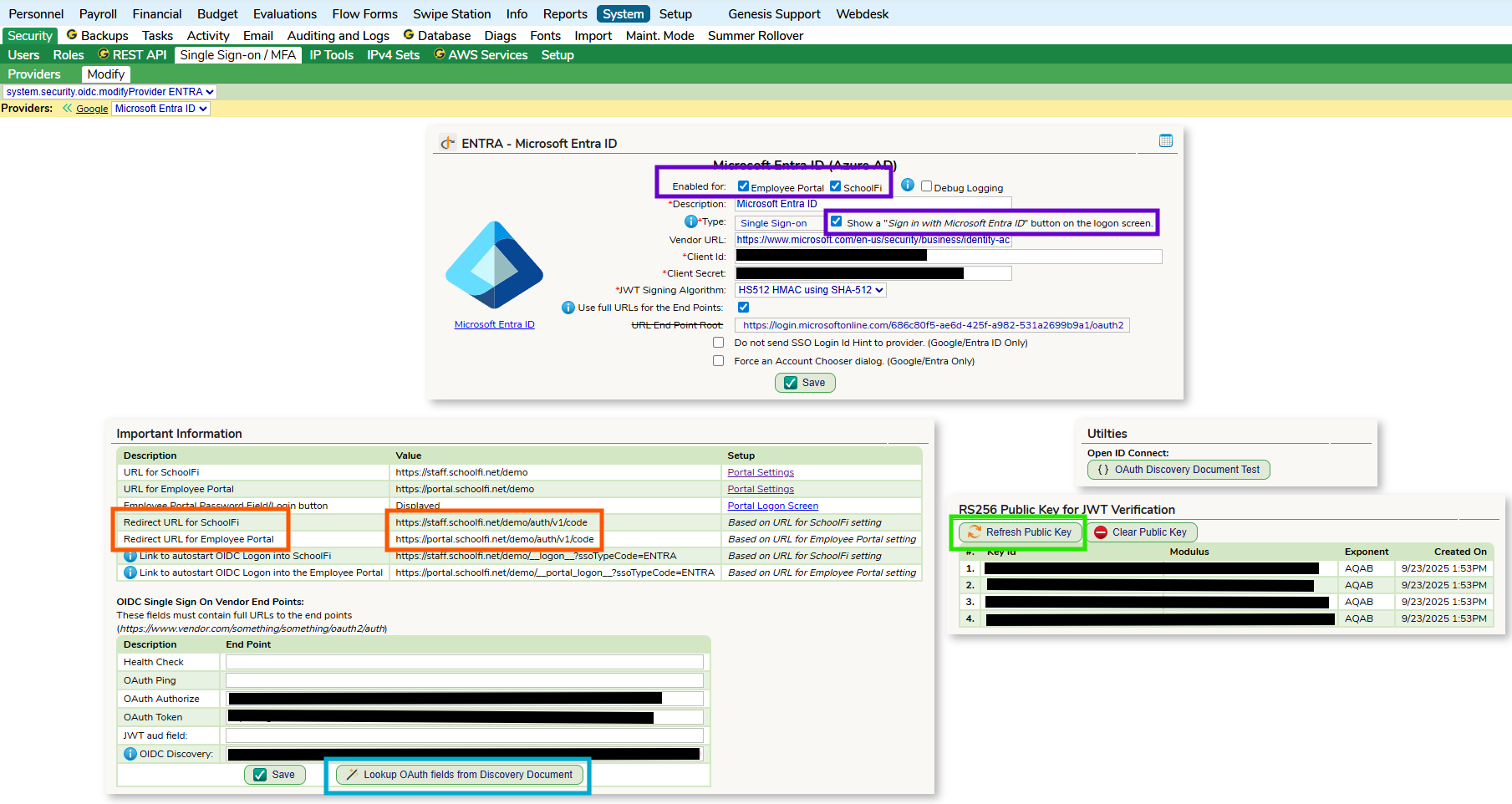Screen dimensions: 1512x804
Task: Open the Security submenu tab
Action: [x=30, y=36]
